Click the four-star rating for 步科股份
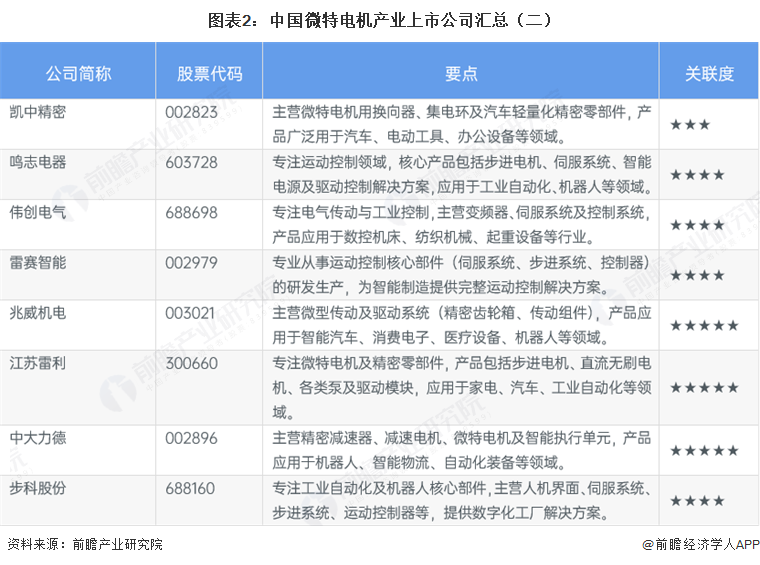The width and height of the screenshot is (760, 565). coord(697,501)
